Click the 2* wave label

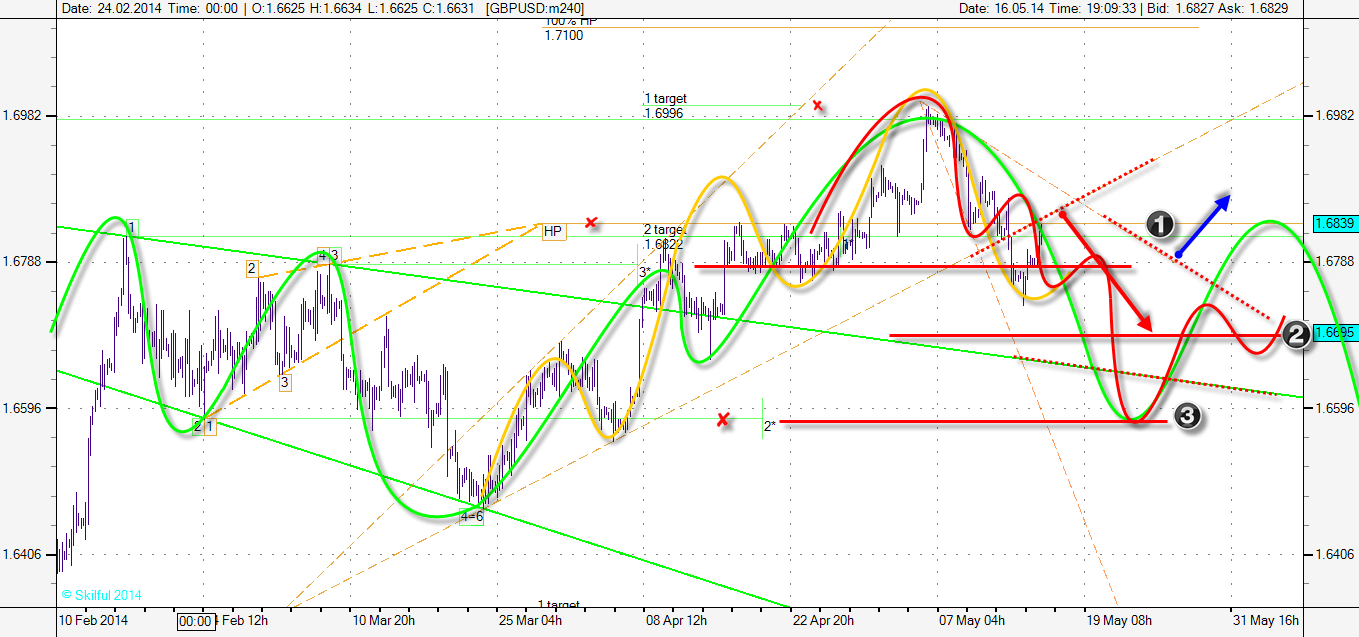pyautogui.click(x=769, y=426)
